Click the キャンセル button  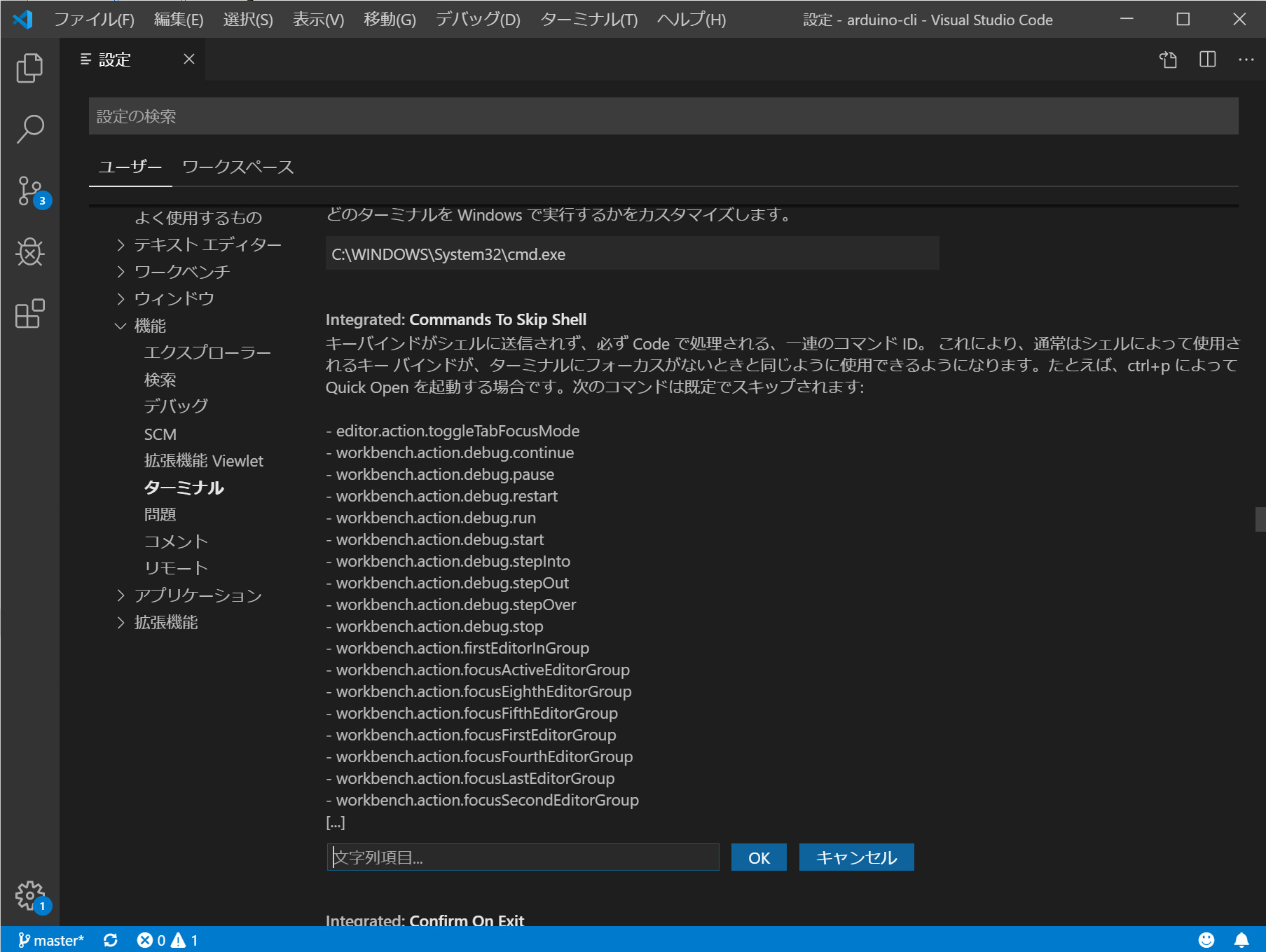(x=855, y=857)
